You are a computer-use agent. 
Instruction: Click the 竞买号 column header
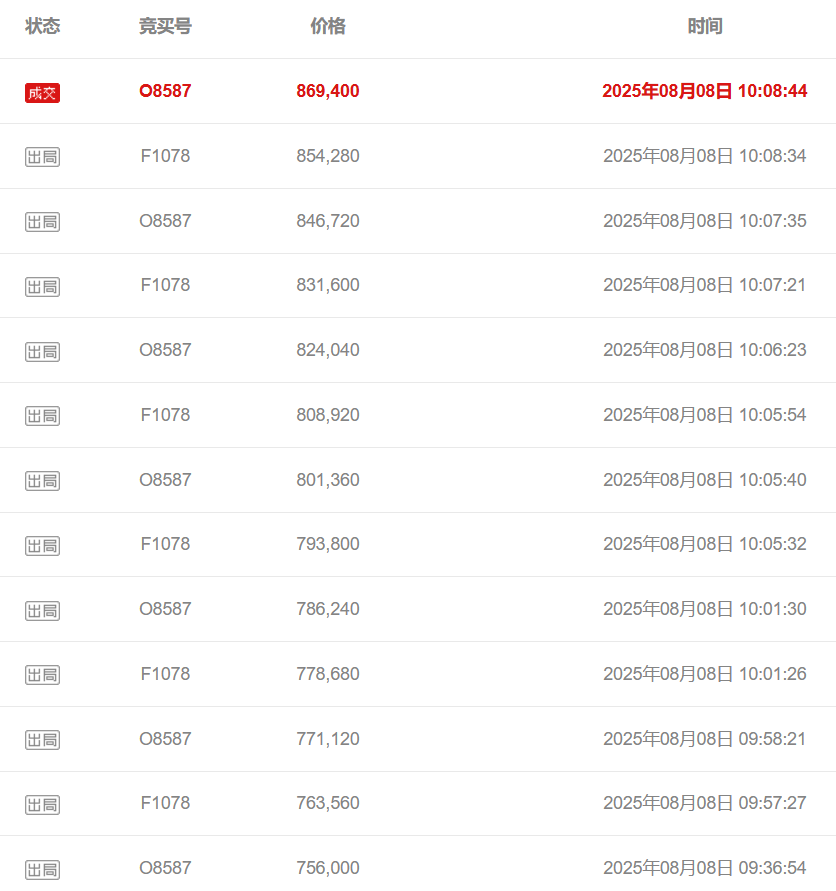point(165,26)
